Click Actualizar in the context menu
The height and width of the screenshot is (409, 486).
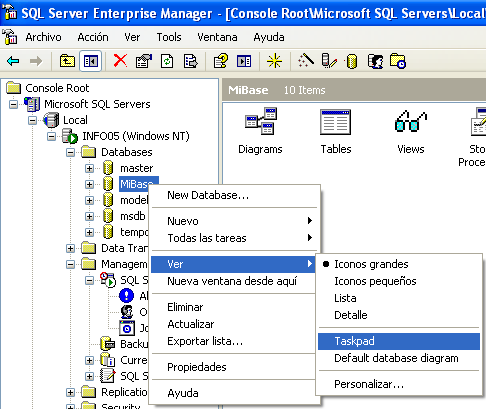click(233, 324)
